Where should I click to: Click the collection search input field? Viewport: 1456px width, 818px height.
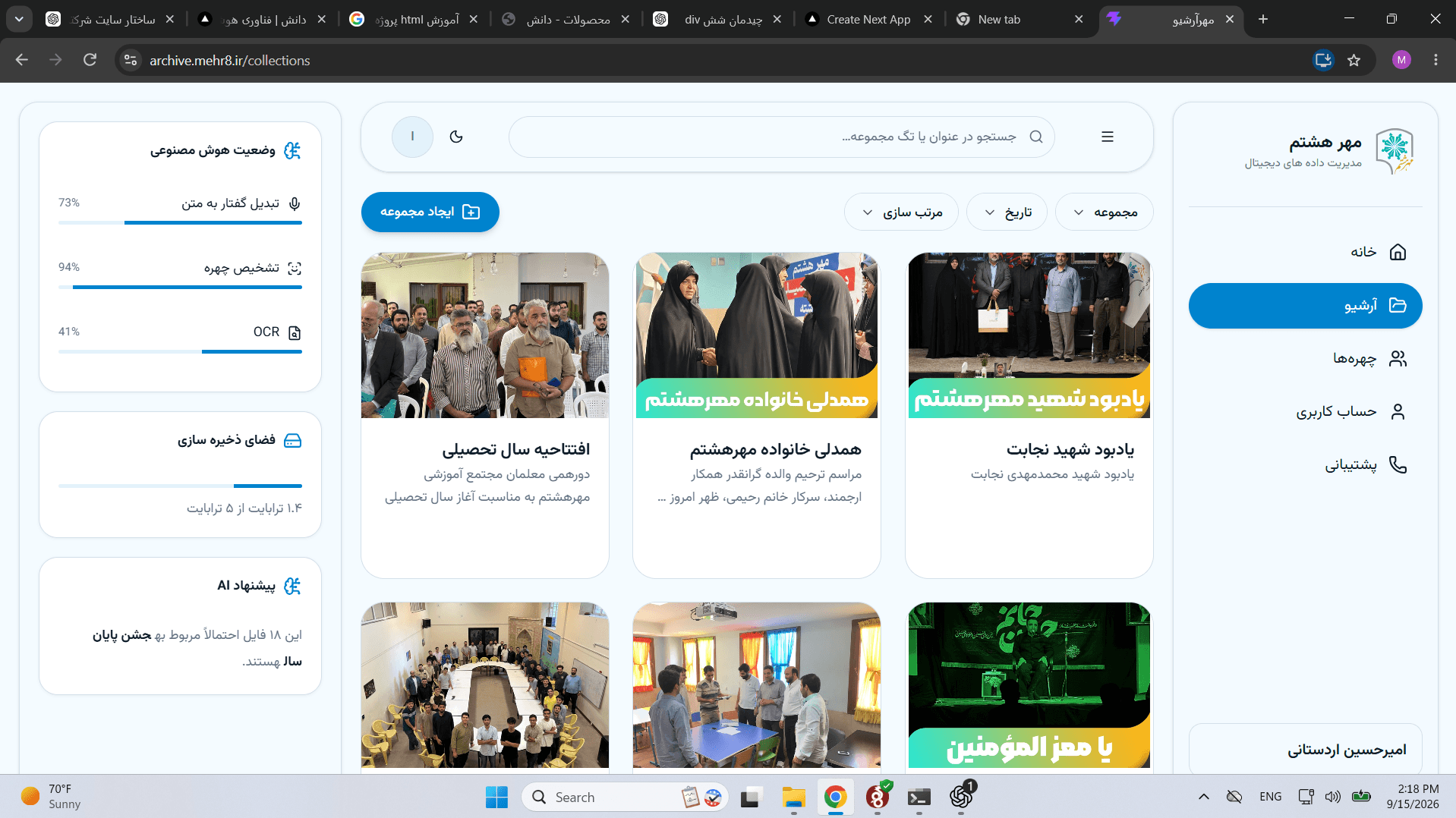point(781,137)
